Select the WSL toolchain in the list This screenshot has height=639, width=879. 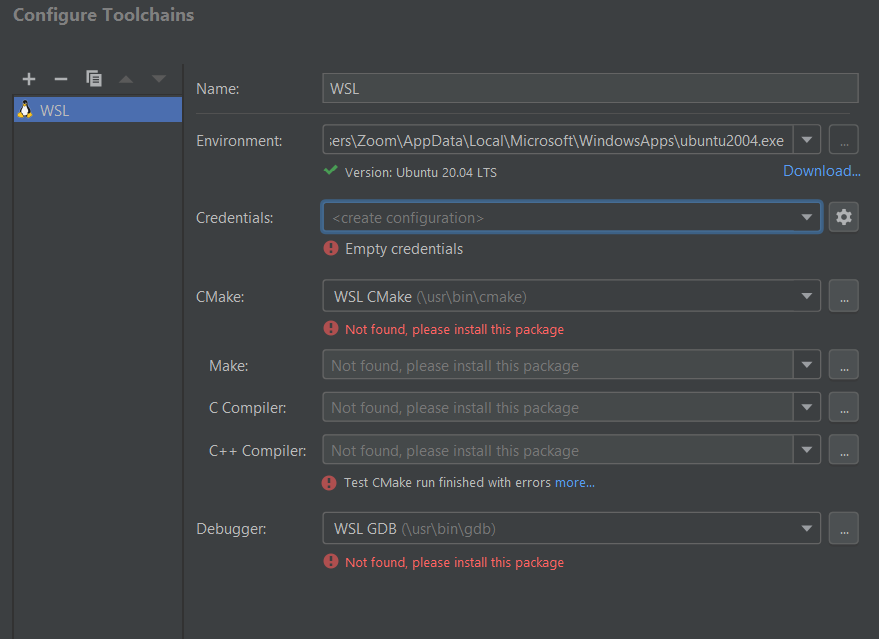click(x=97, y=110)
